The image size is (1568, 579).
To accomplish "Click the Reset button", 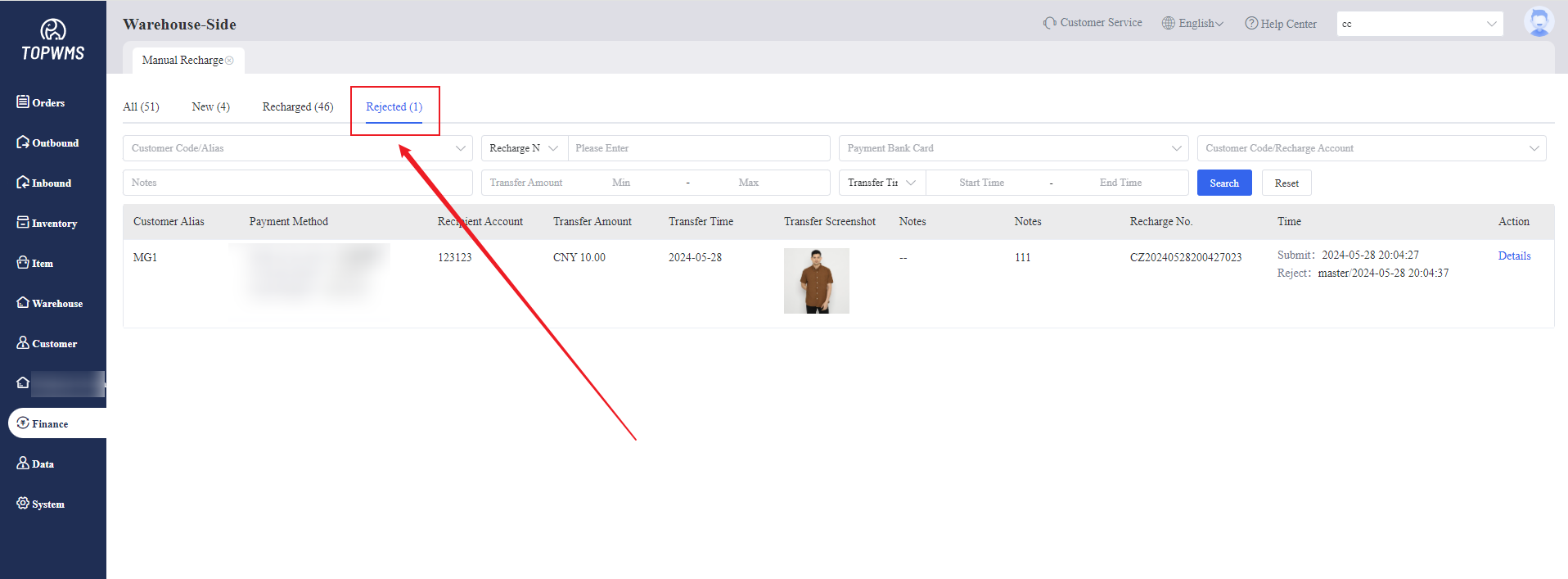I will coord(1286,183).
